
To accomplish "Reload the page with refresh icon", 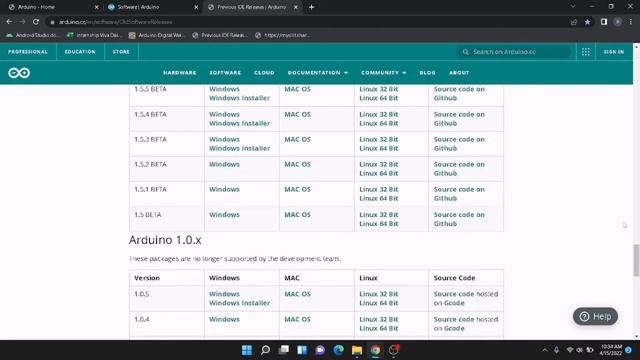I will 36,22.
